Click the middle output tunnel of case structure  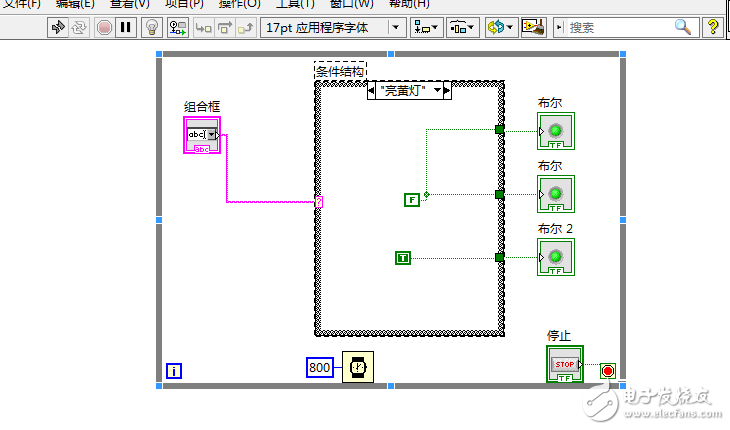499,195
